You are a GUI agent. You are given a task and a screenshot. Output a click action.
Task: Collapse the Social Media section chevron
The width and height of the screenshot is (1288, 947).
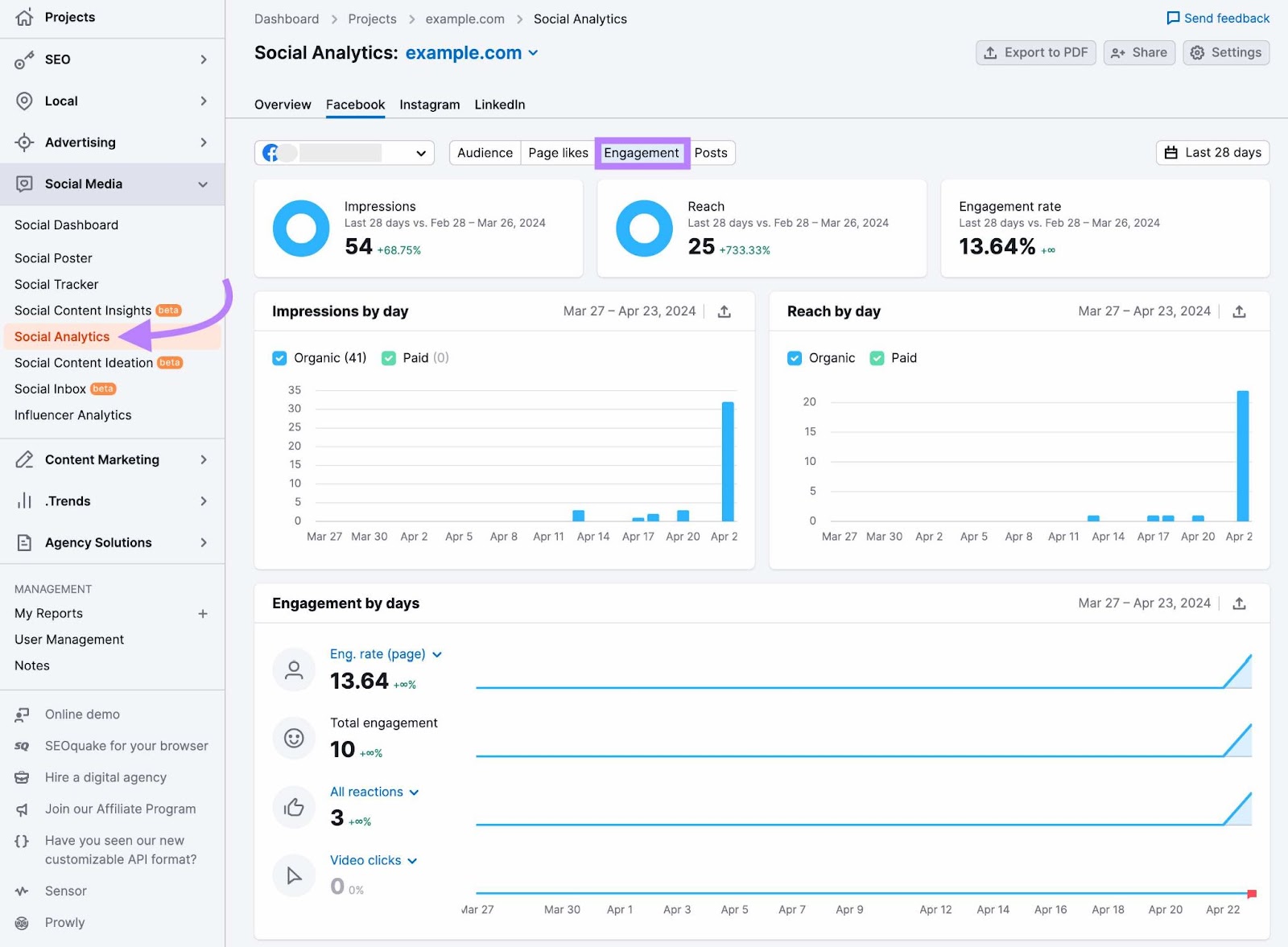coord(203,184)
